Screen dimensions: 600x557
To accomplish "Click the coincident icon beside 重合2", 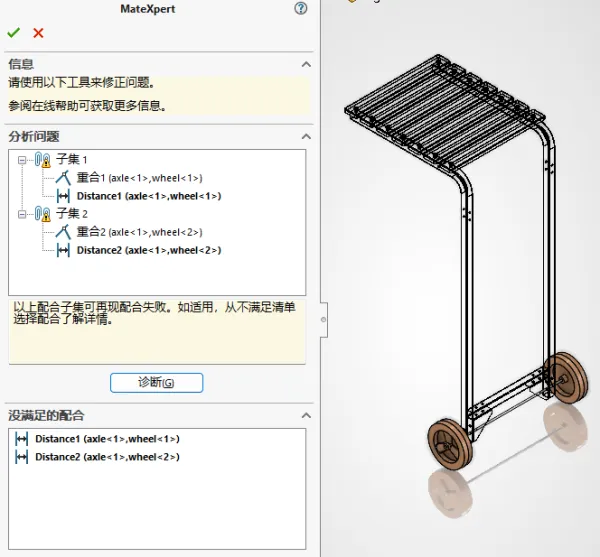I will pyautogui.click(x=63, y=232).
